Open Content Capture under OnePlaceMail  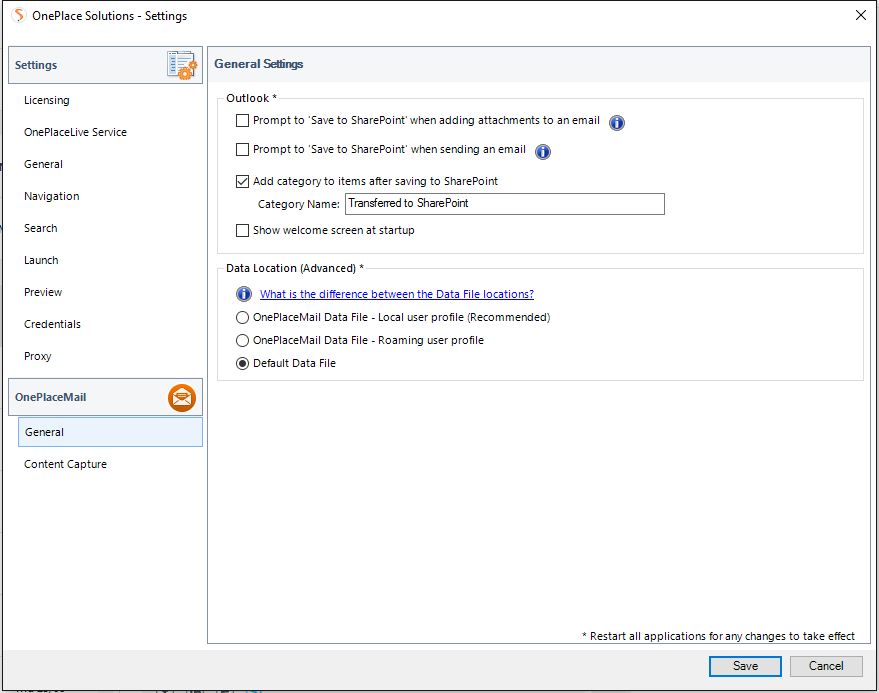coord(65,464)
